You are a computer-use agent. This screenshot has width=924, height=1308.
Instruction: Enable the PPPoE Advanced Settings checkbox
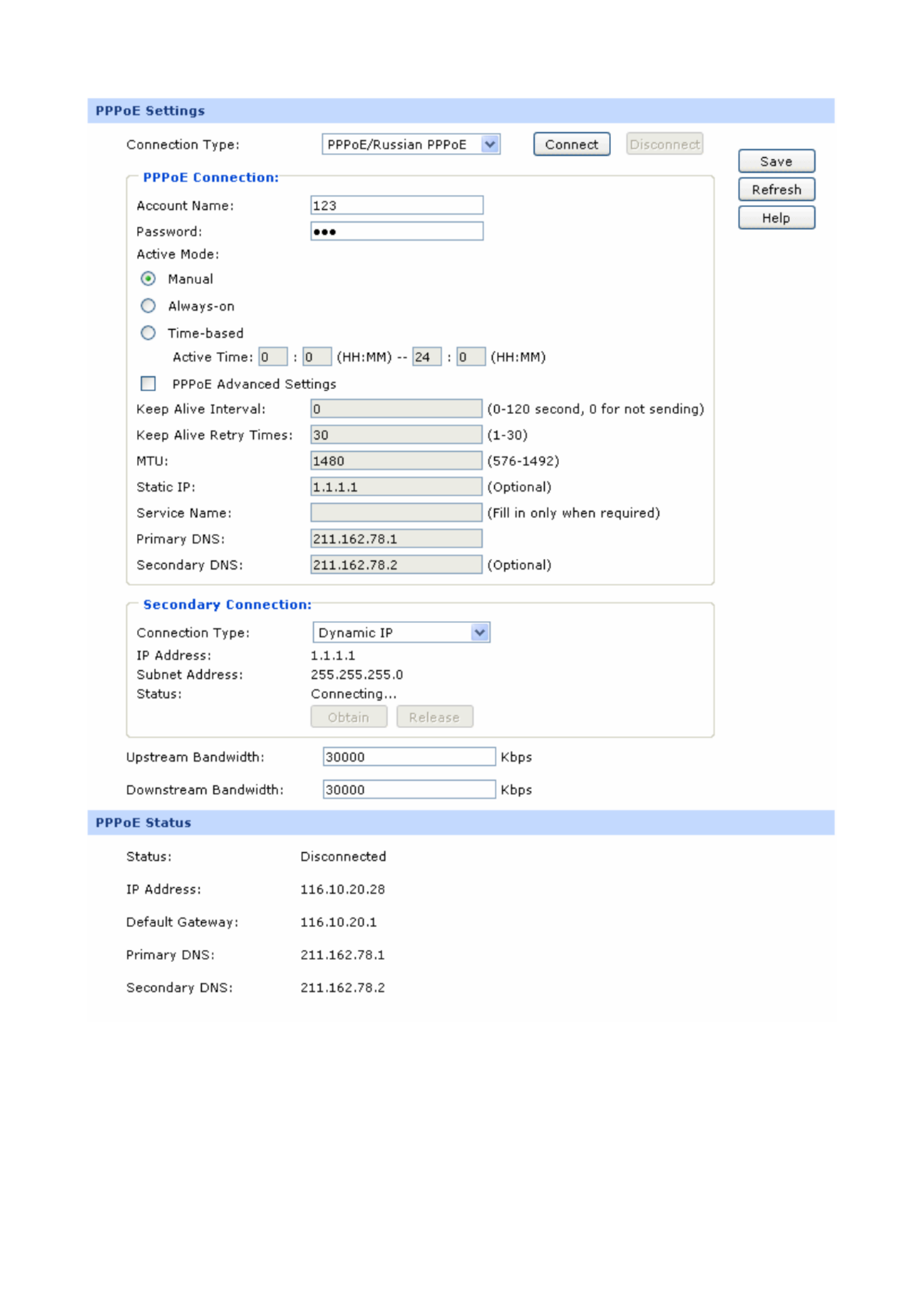tap(148, 384)
